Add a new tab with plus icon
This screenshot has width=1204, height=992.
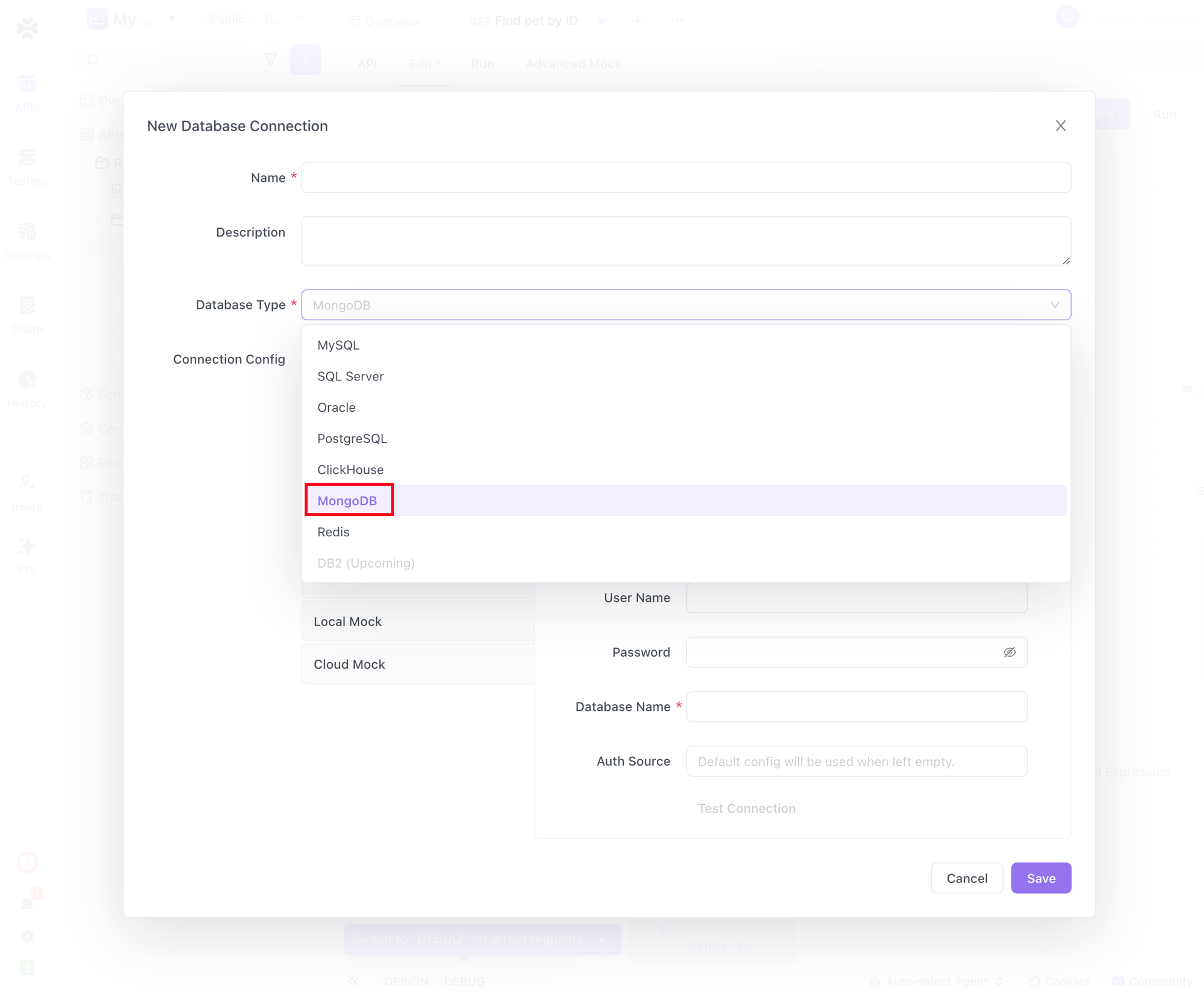pyautogui.click(x=638, y=21)
